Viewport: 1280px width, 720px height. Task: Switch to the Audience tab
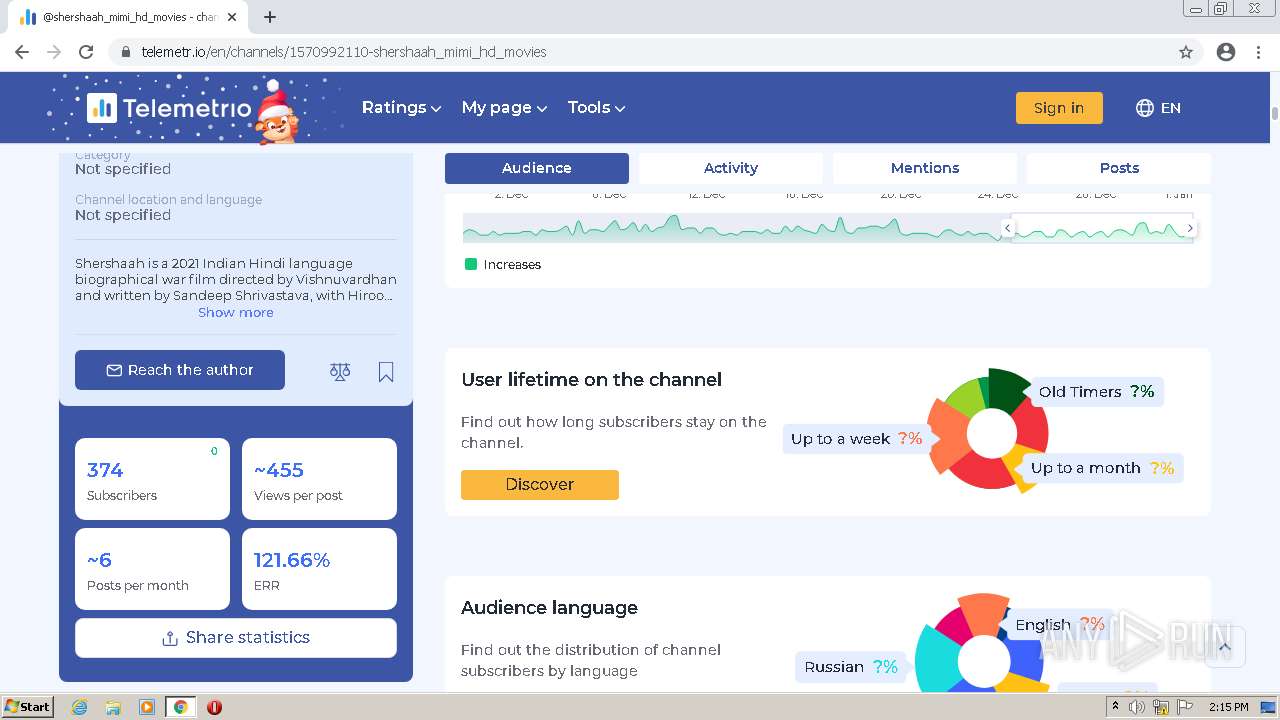tap(537, 168)
